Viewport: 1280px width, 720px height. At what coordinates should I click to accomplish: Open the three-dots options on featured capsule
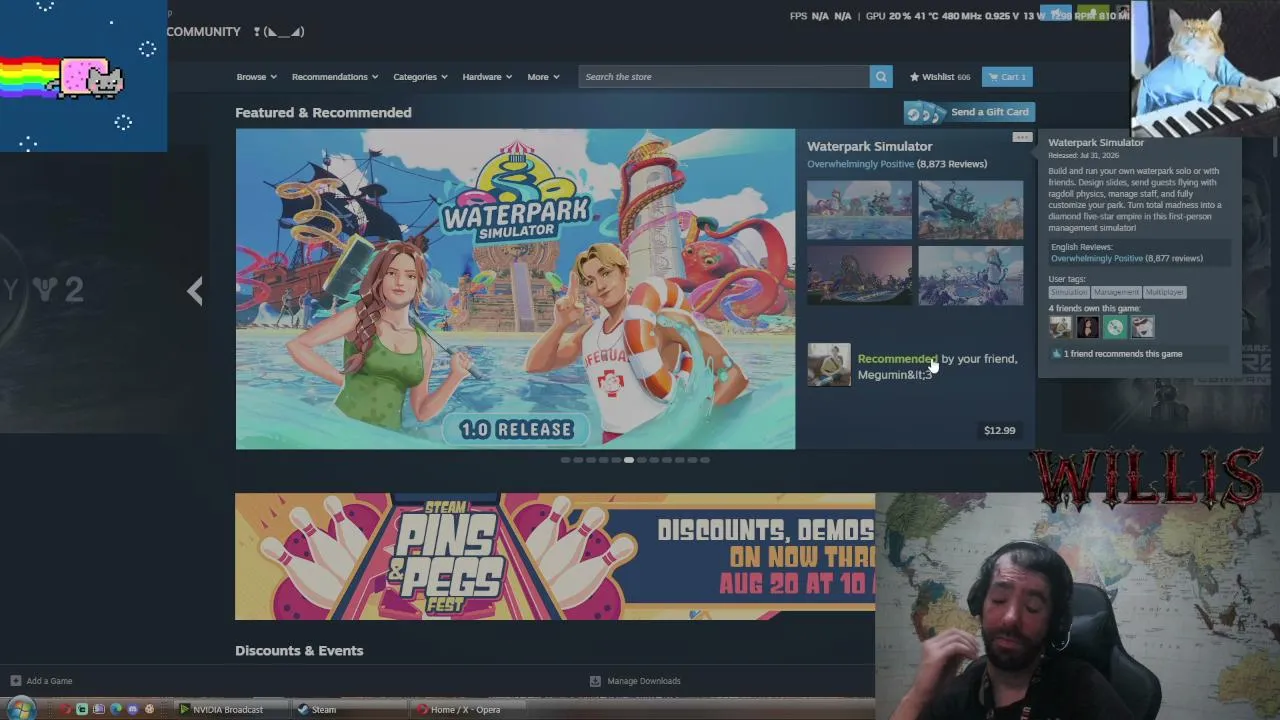click(1021, 138)
